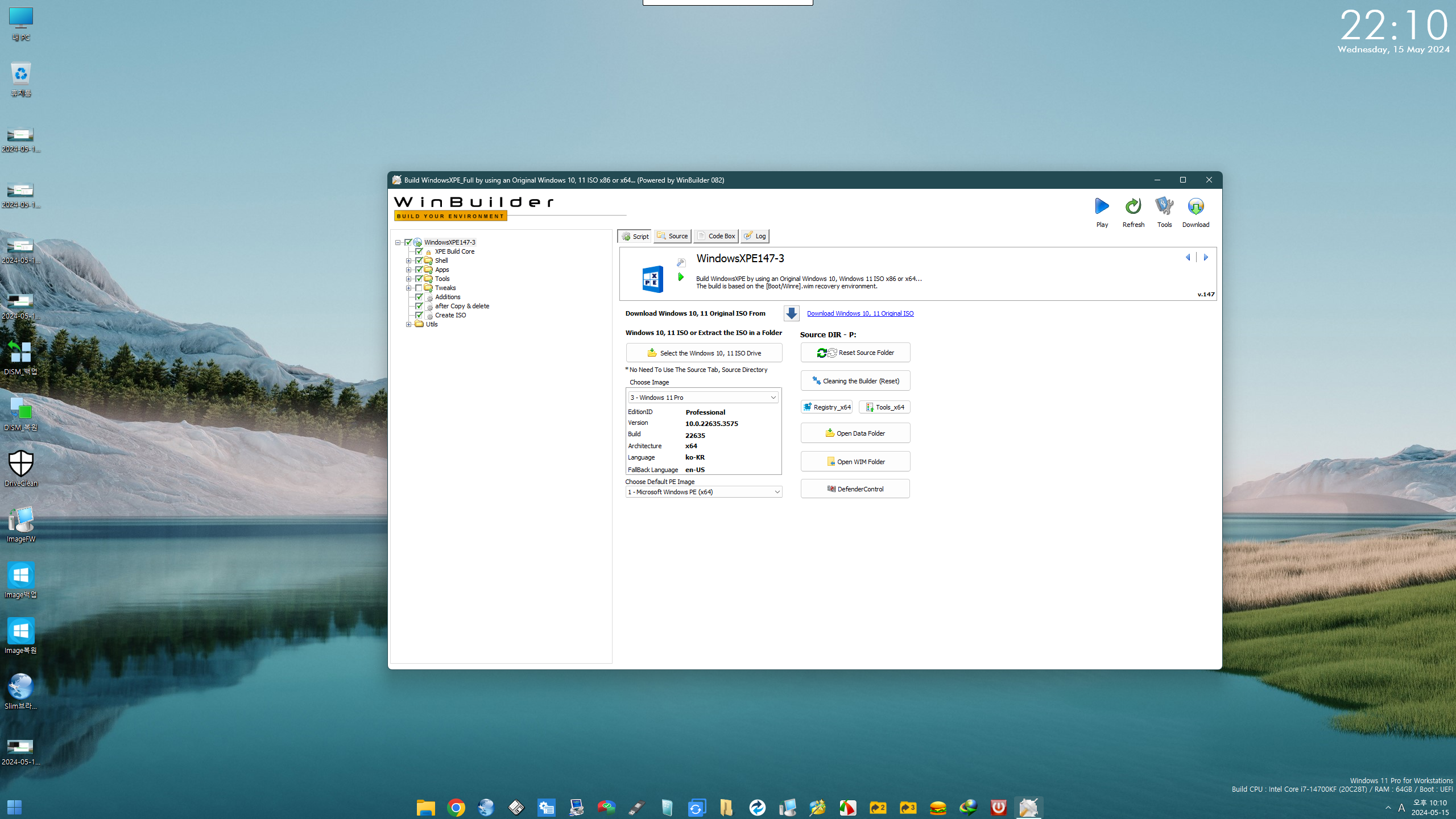
Task: Run script with small green arrow
Action: [x=681, y=277]
